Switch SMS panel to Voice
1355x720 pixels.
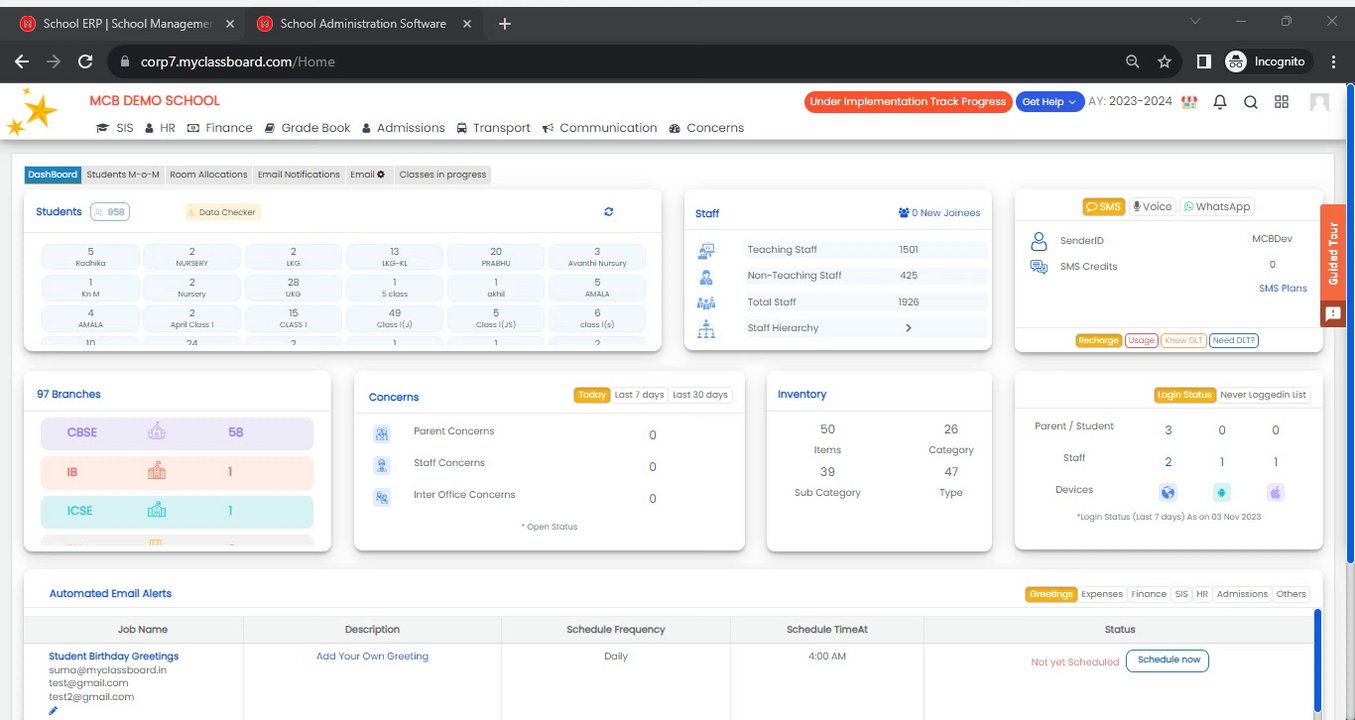(x=1151, y=206)
